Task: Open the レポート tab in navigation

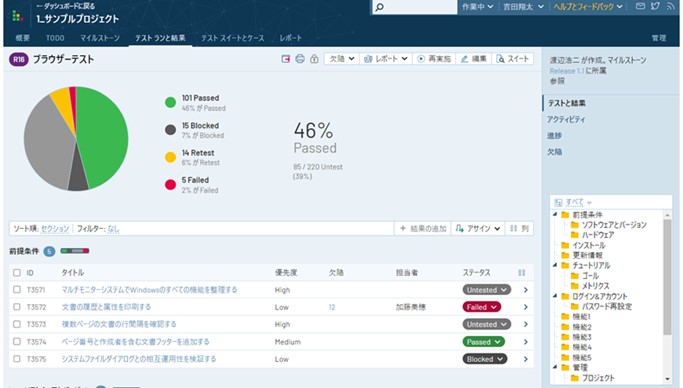Action: coord(291,38)
